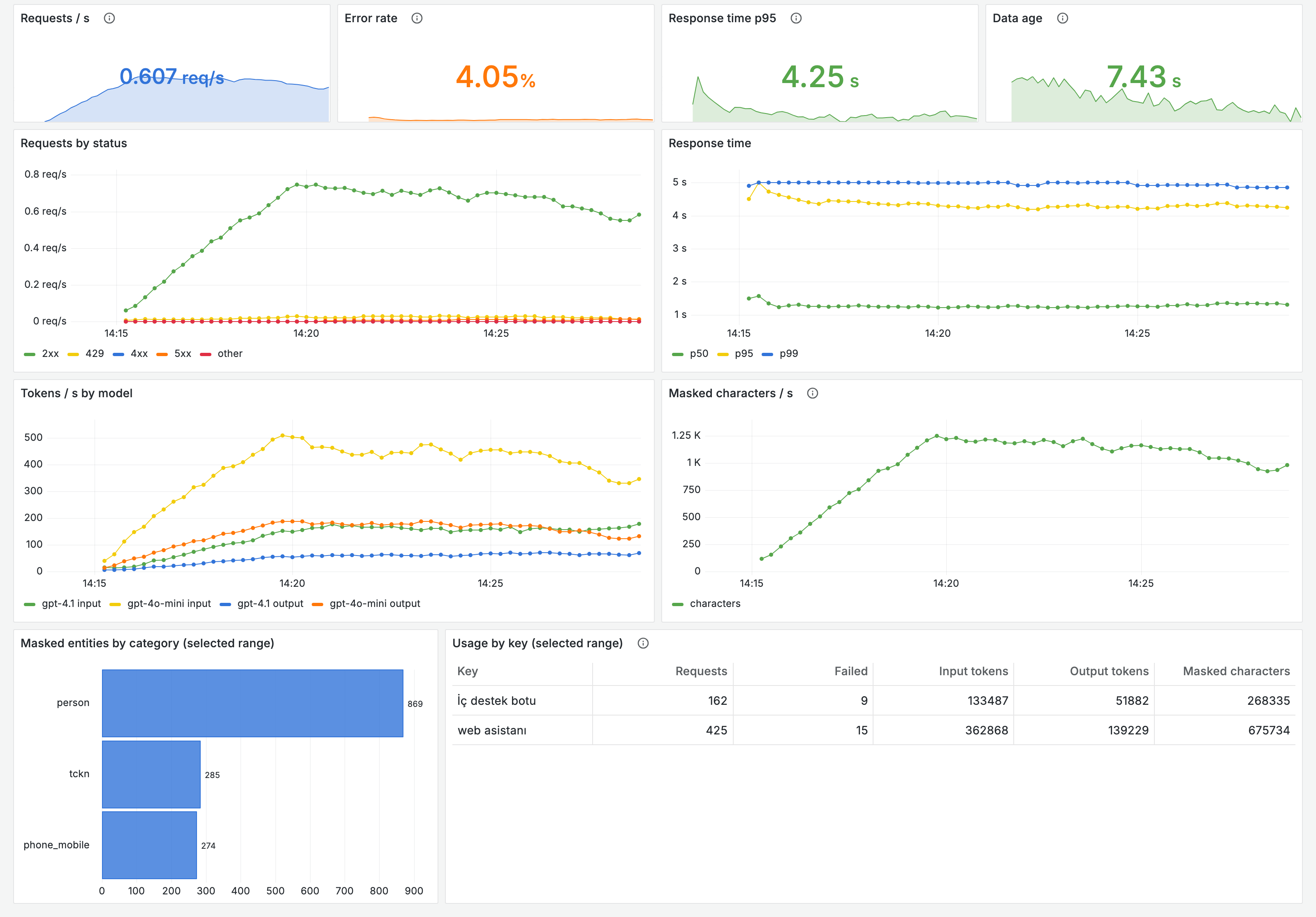The width and height of the screenshot is (1316, 917).
Task: Select the web asistanı row key
Action: (x=492, y=731)
